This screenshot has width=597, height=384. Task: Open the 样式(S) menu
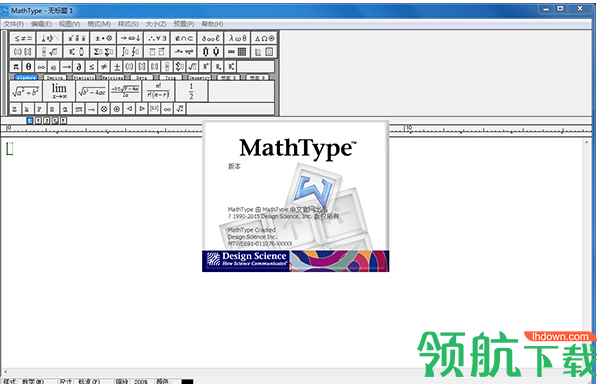click(128, 24)
